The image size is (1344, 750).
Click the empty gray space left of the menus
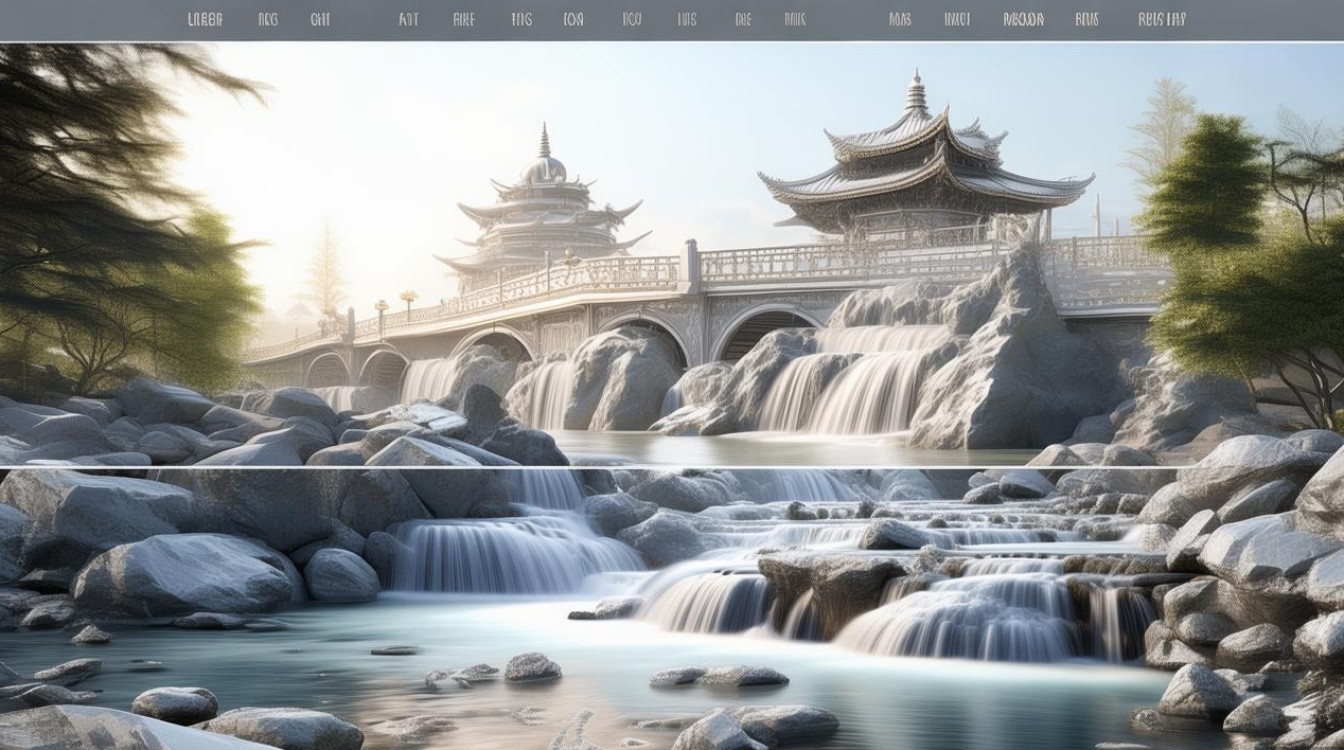(x=90, y=17)
